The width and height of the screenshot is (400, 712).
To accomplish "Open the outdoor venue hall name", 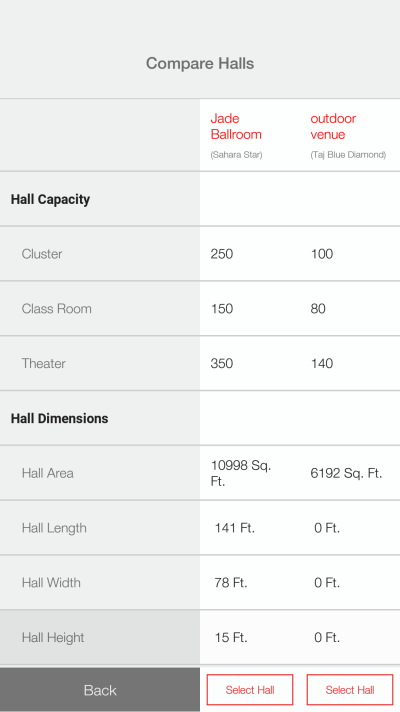I will 333,127.
